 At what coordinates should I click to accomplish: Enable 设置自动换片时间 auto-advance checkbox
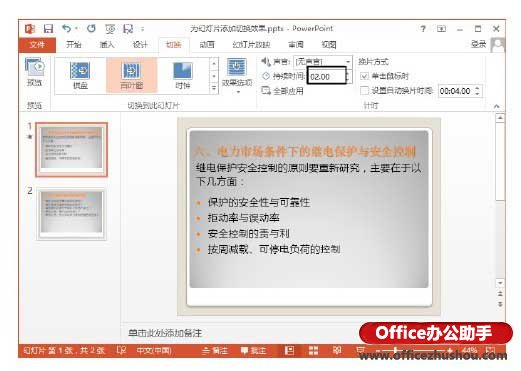pos(364,90)
